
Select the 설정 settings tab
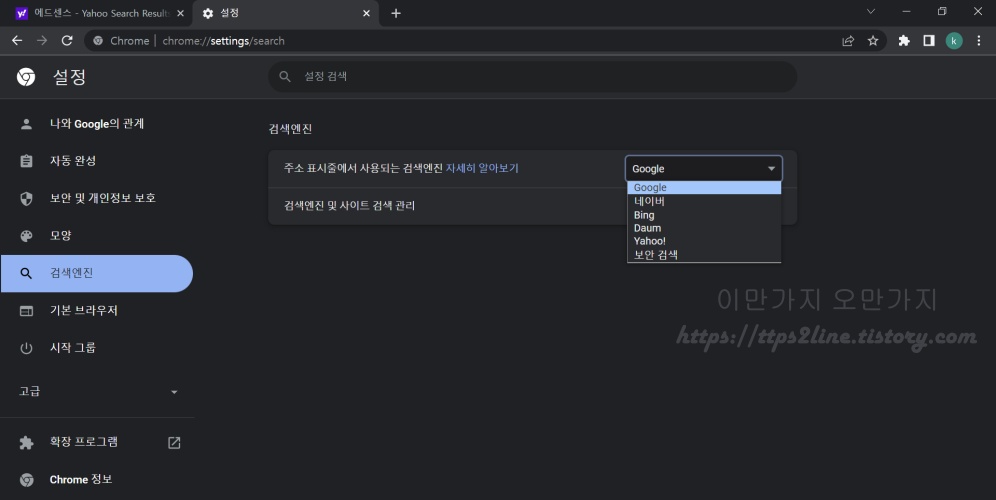286,13
